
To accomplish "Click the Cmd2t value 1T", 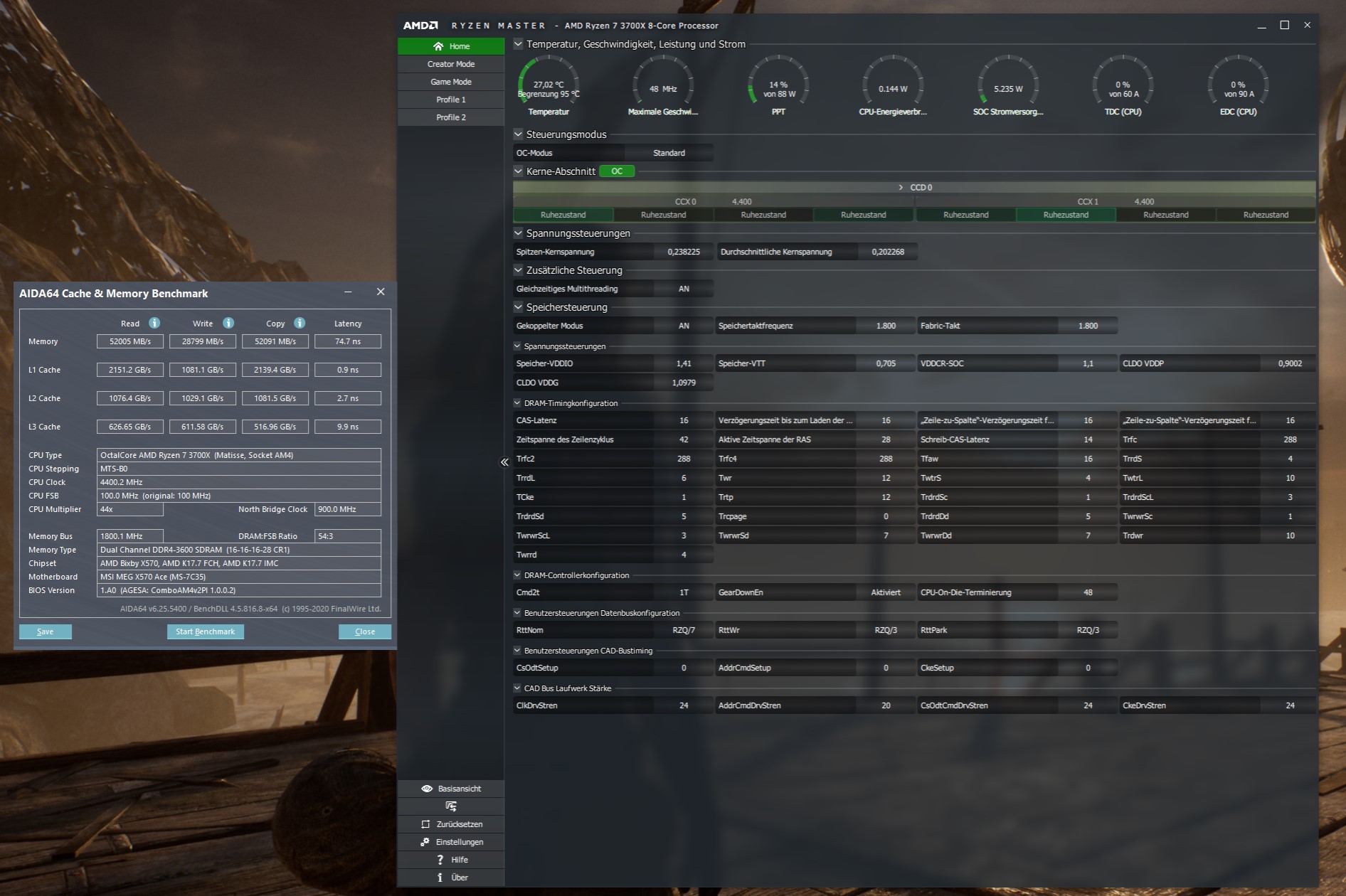I will [684, 592].
